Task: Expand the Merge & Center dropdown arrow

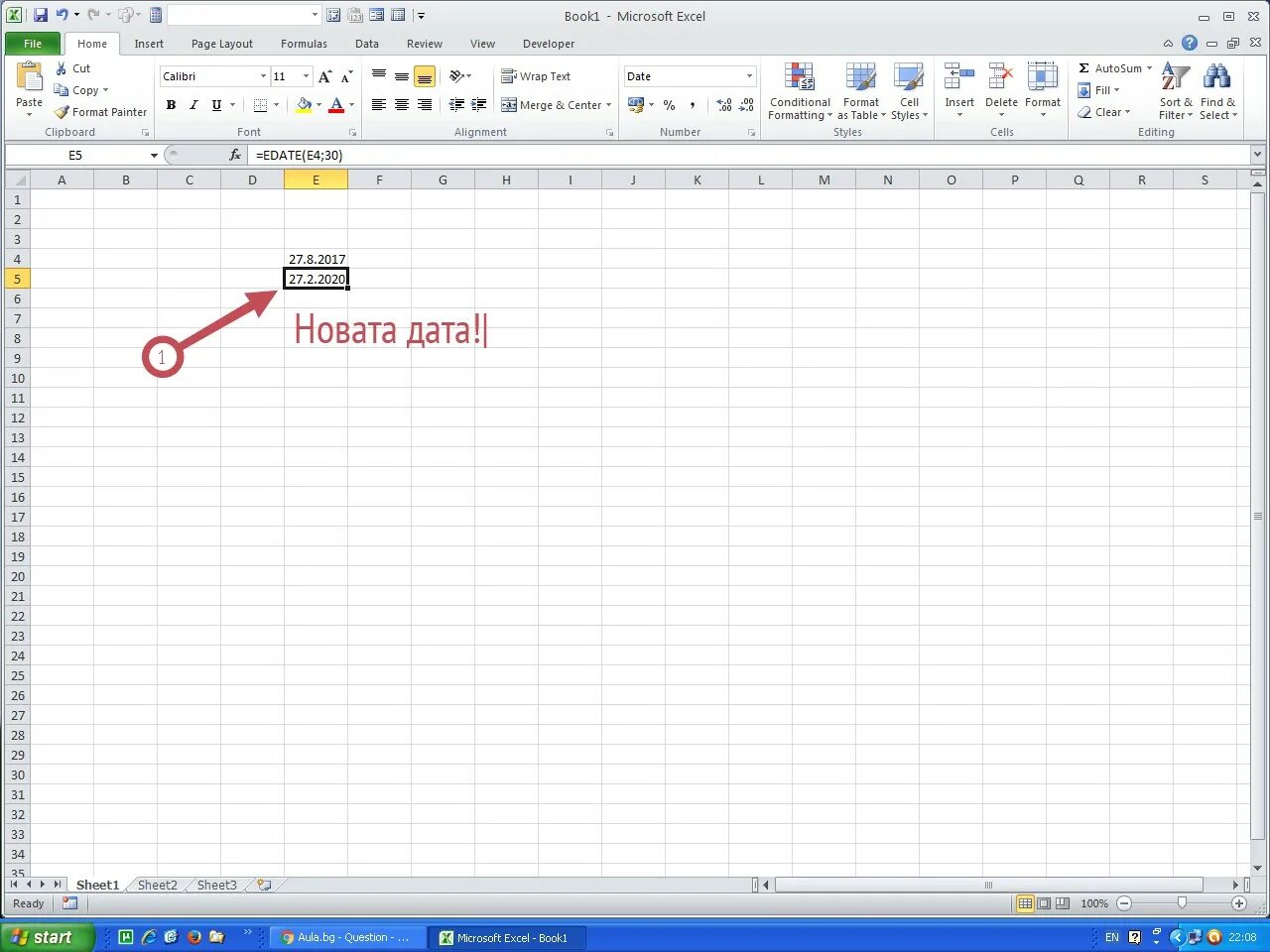Action: coord(608,105)
